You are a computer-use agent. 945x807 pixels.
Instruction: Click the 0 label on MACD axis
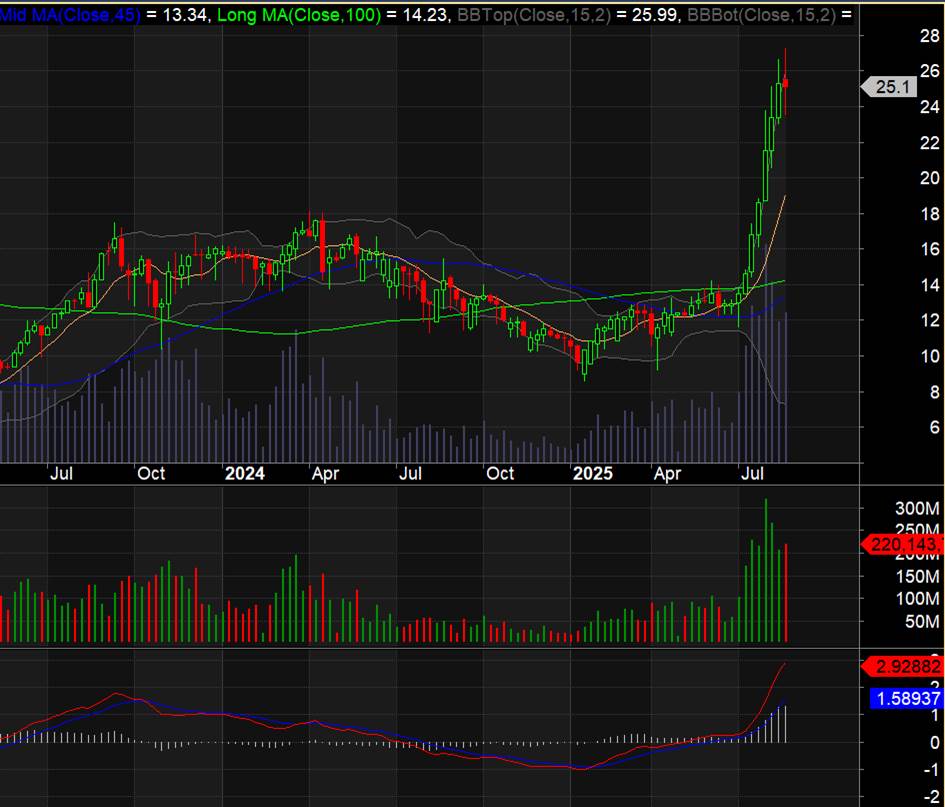point(935,743)
